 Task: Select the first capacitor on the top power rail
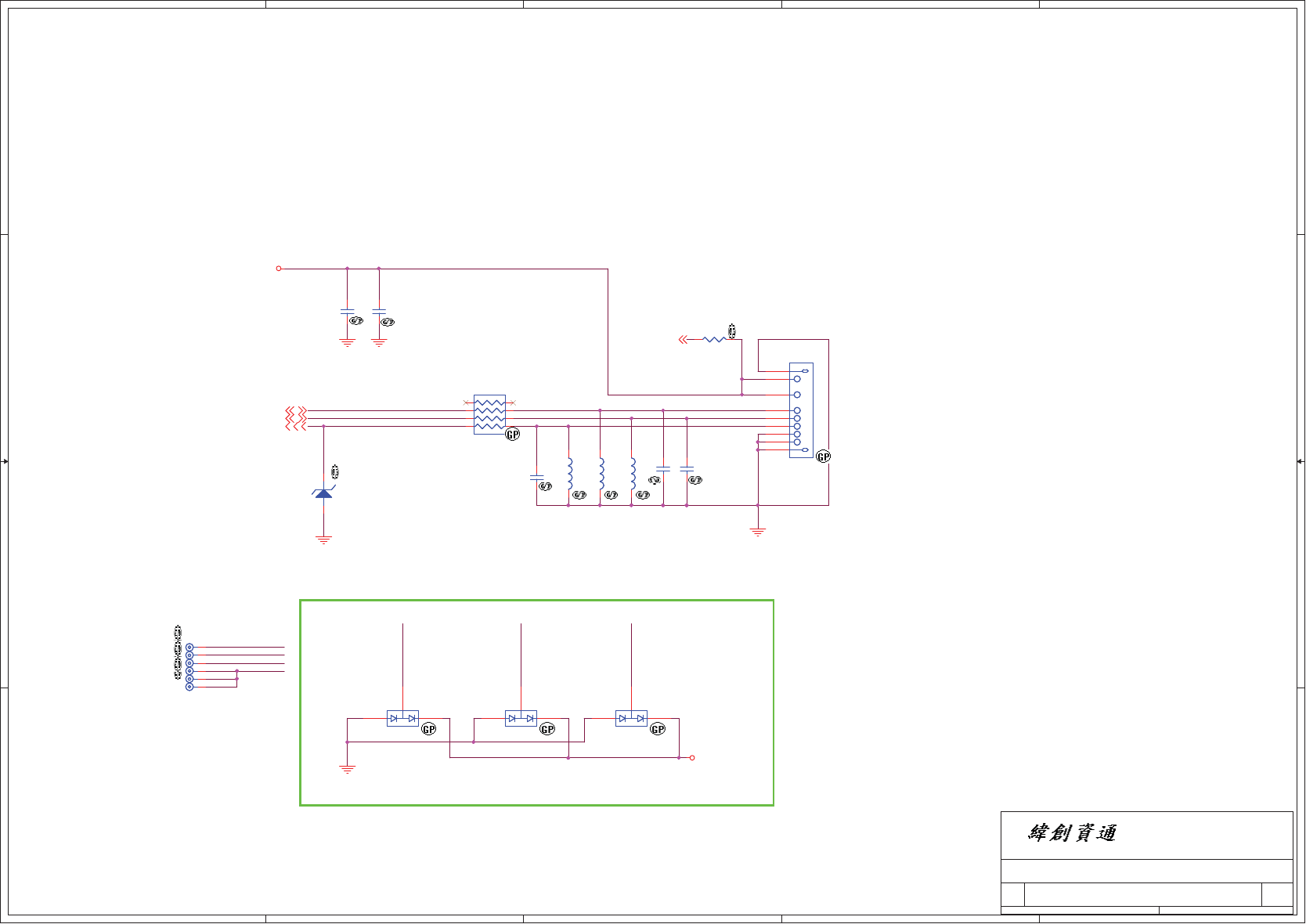pyautogui.click(x=347, y=312)
